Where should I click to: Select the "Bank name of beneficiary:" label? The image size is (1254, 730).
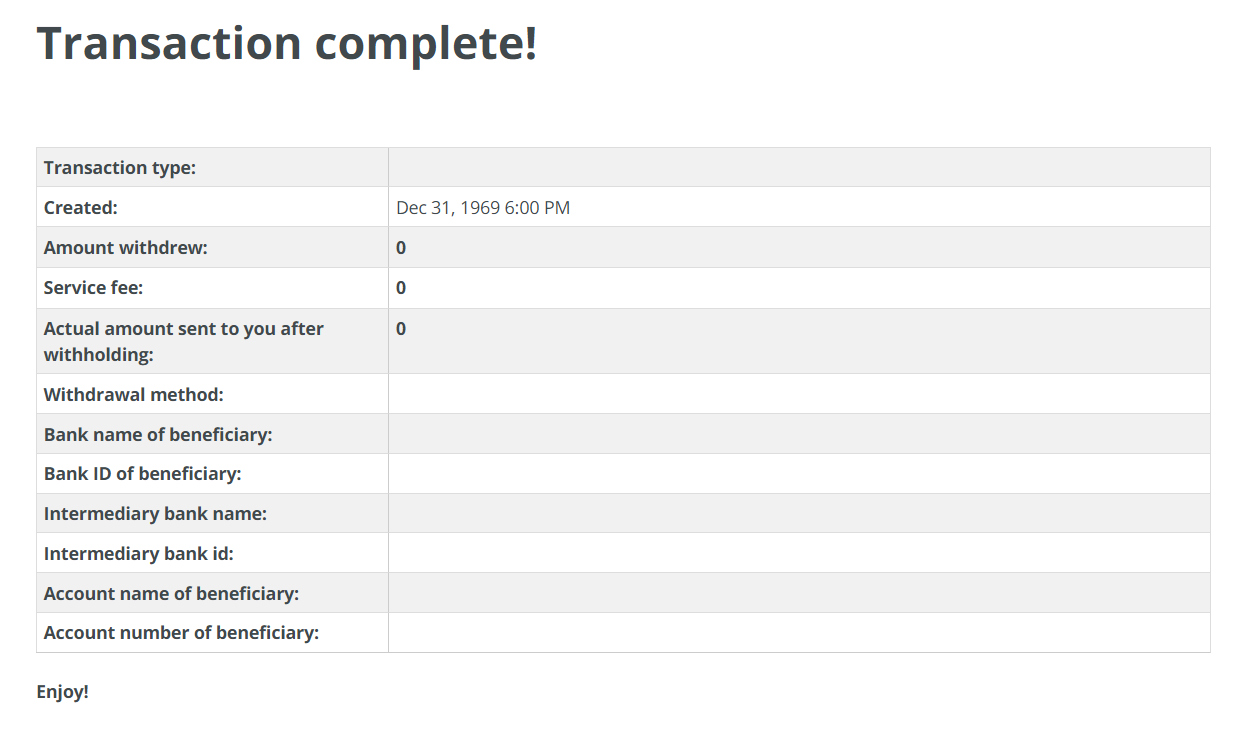click(x=158, y=435)
